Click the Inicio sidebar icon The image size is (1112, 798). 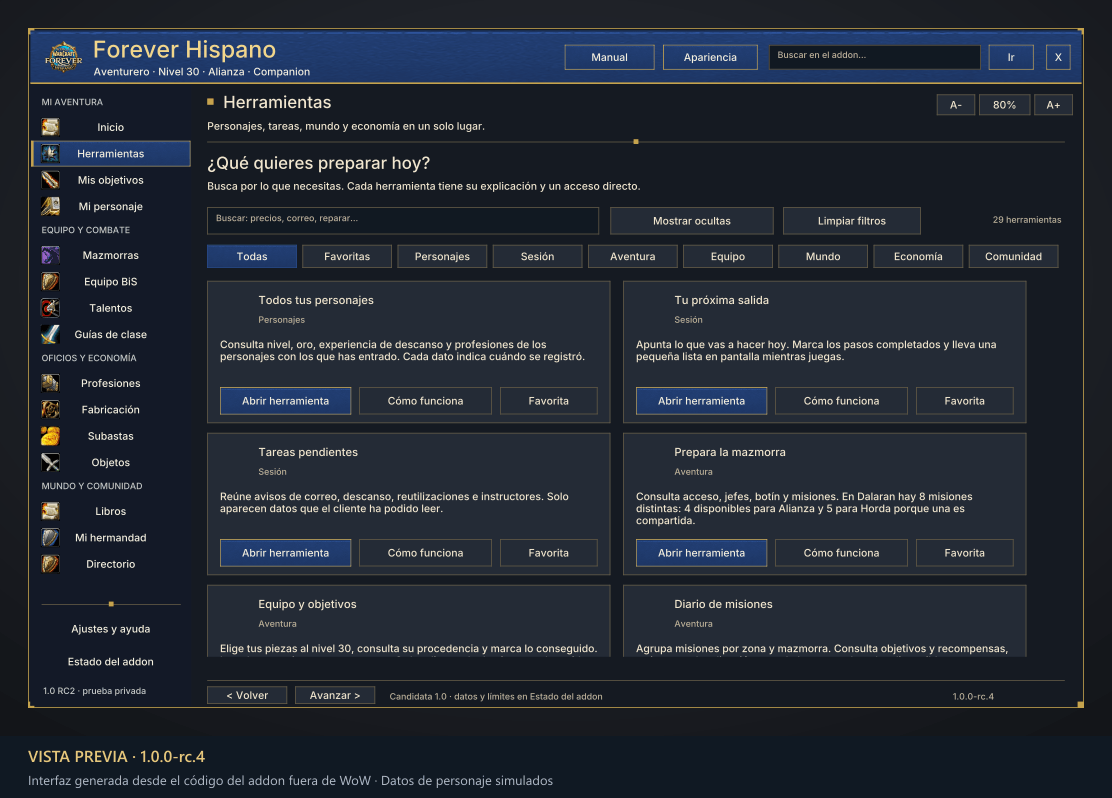click(x=50, y=127)
